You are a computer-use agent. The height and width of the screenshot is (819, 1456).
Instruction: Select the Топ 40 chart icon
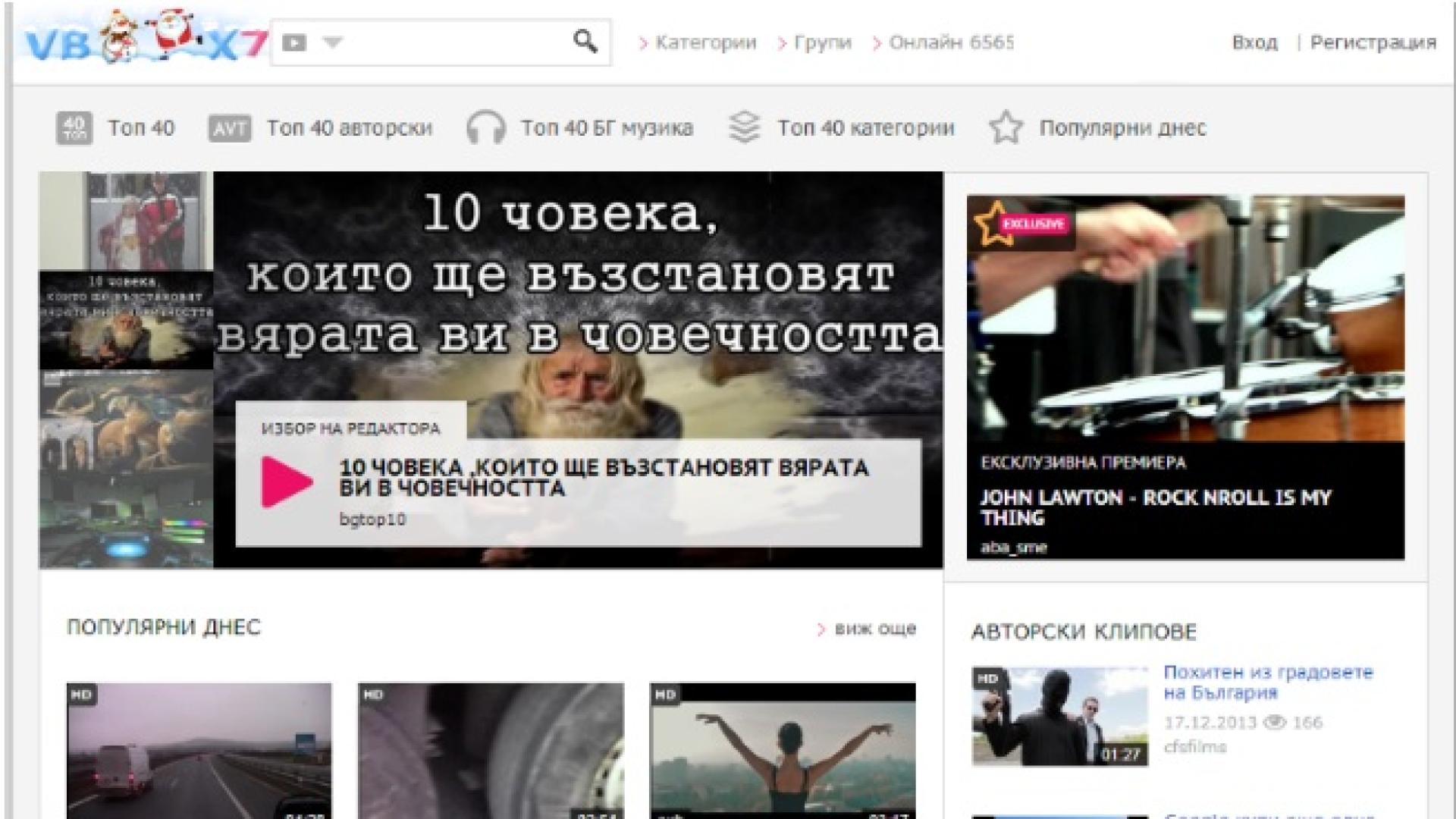click(x=76, y=127)
